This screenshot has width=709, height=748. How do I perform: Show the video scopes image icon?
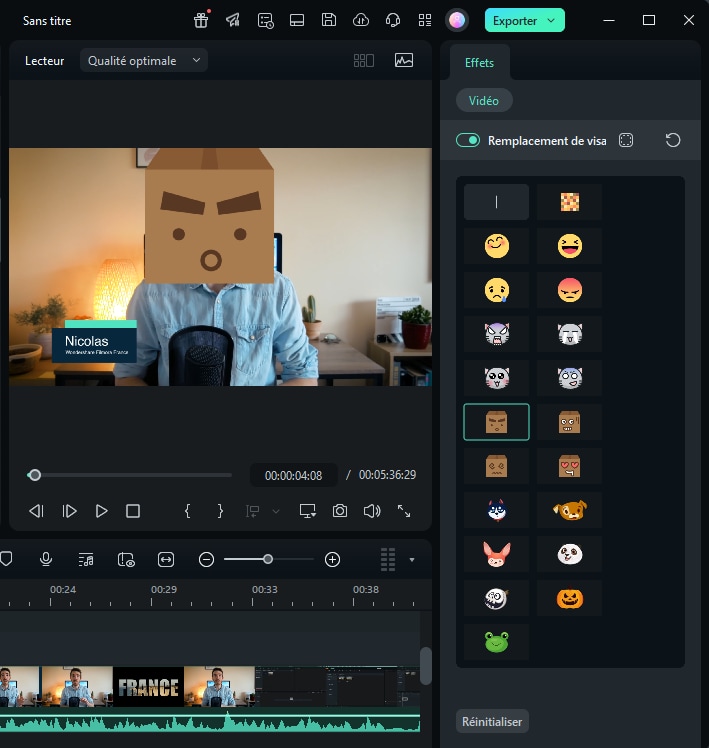(404, 60)
